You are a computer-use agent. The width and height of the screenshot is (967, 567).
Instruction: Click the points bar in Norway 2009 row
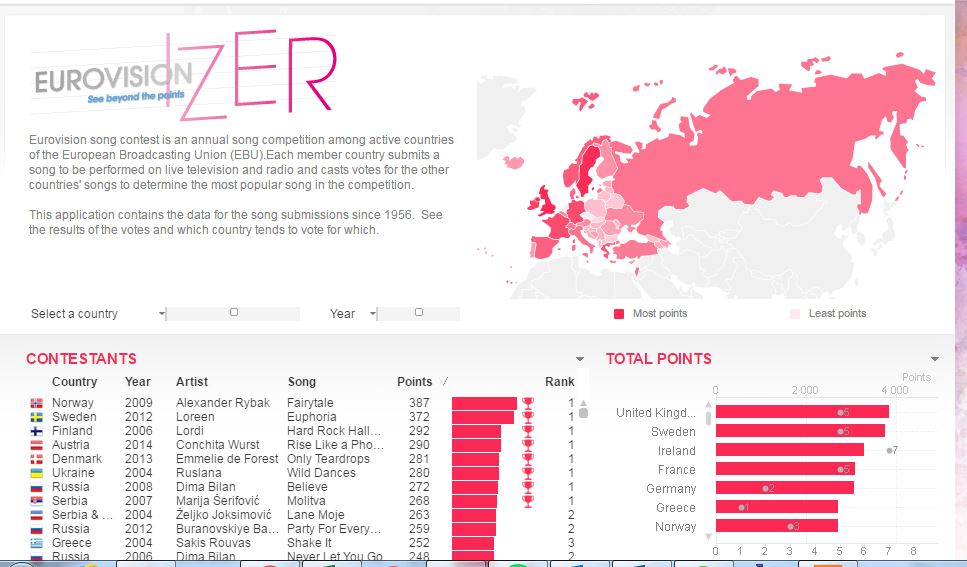point(484,403)
